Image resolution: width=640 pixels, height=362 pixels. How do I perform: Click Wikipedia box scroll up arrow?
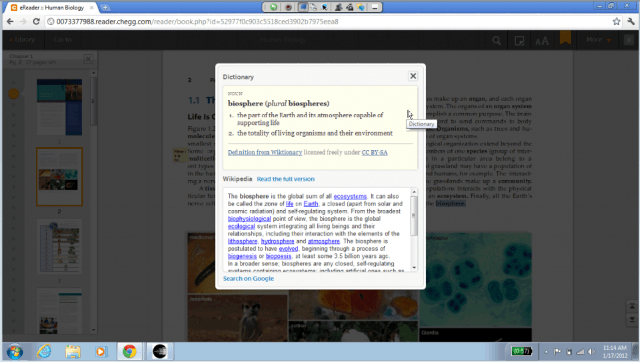coord(414,192)
